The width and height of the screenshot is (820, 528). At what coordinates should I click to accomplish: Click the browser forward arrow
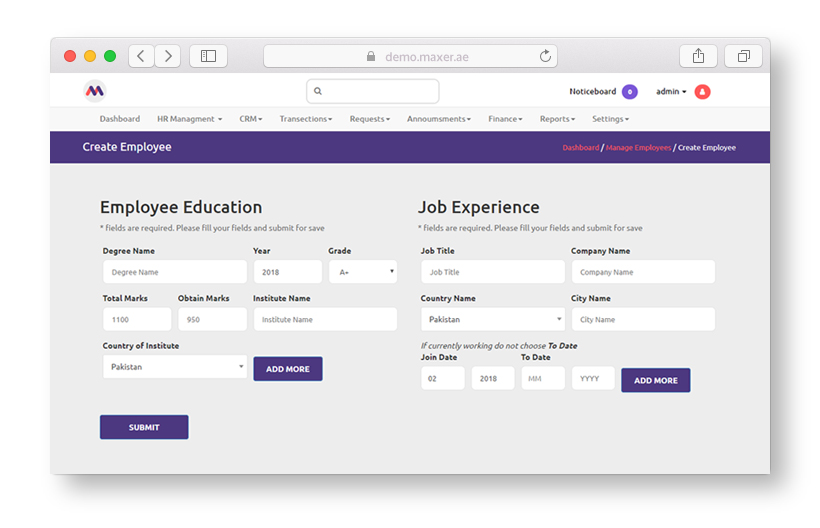(x=167, y=56)
